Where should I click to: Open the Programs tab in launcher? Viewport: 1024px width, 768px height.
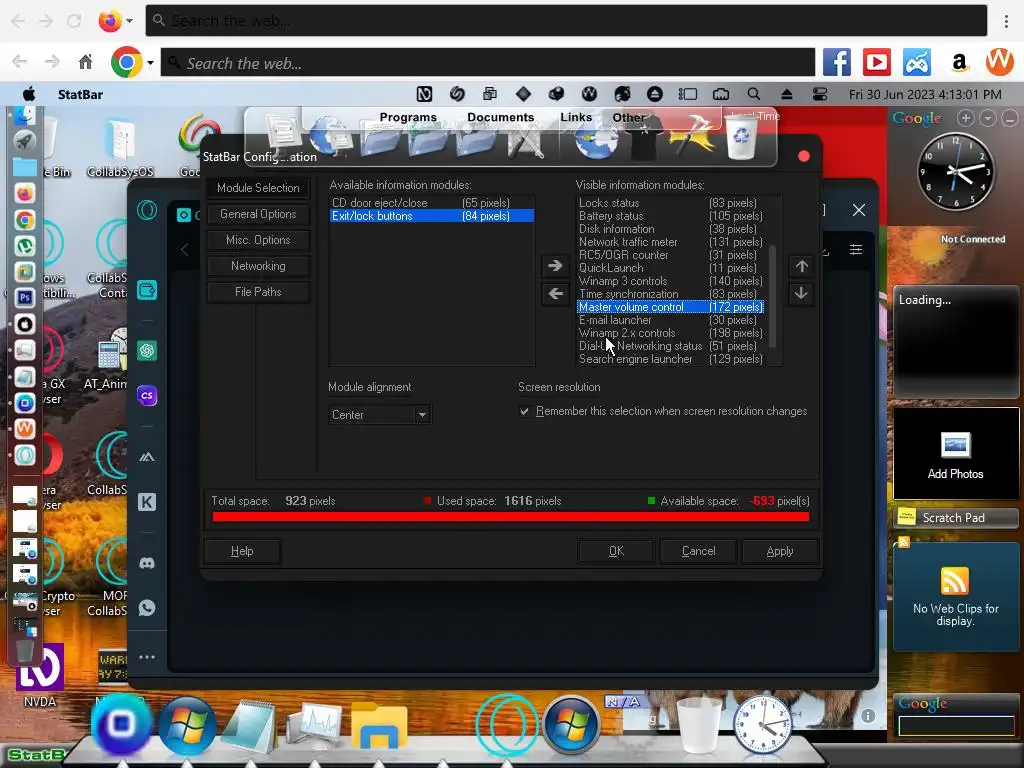tap(408, 117)
